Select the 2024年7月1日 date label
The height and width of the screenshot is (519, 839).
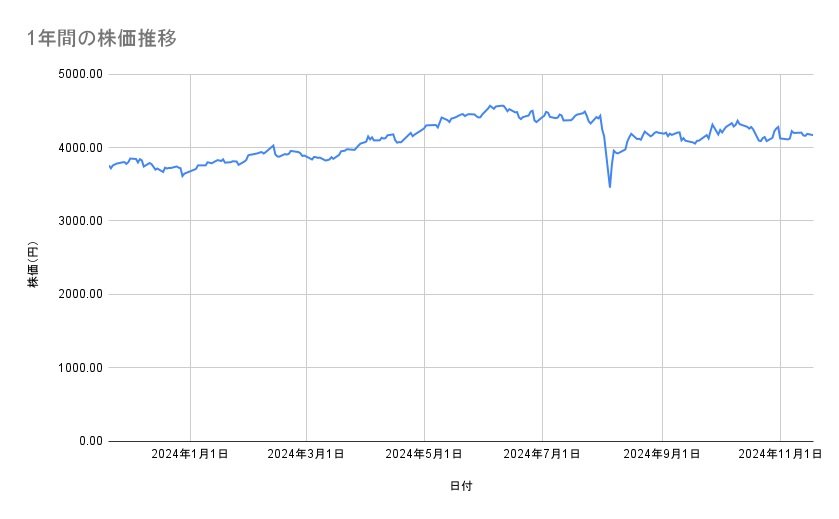point(543,454)
